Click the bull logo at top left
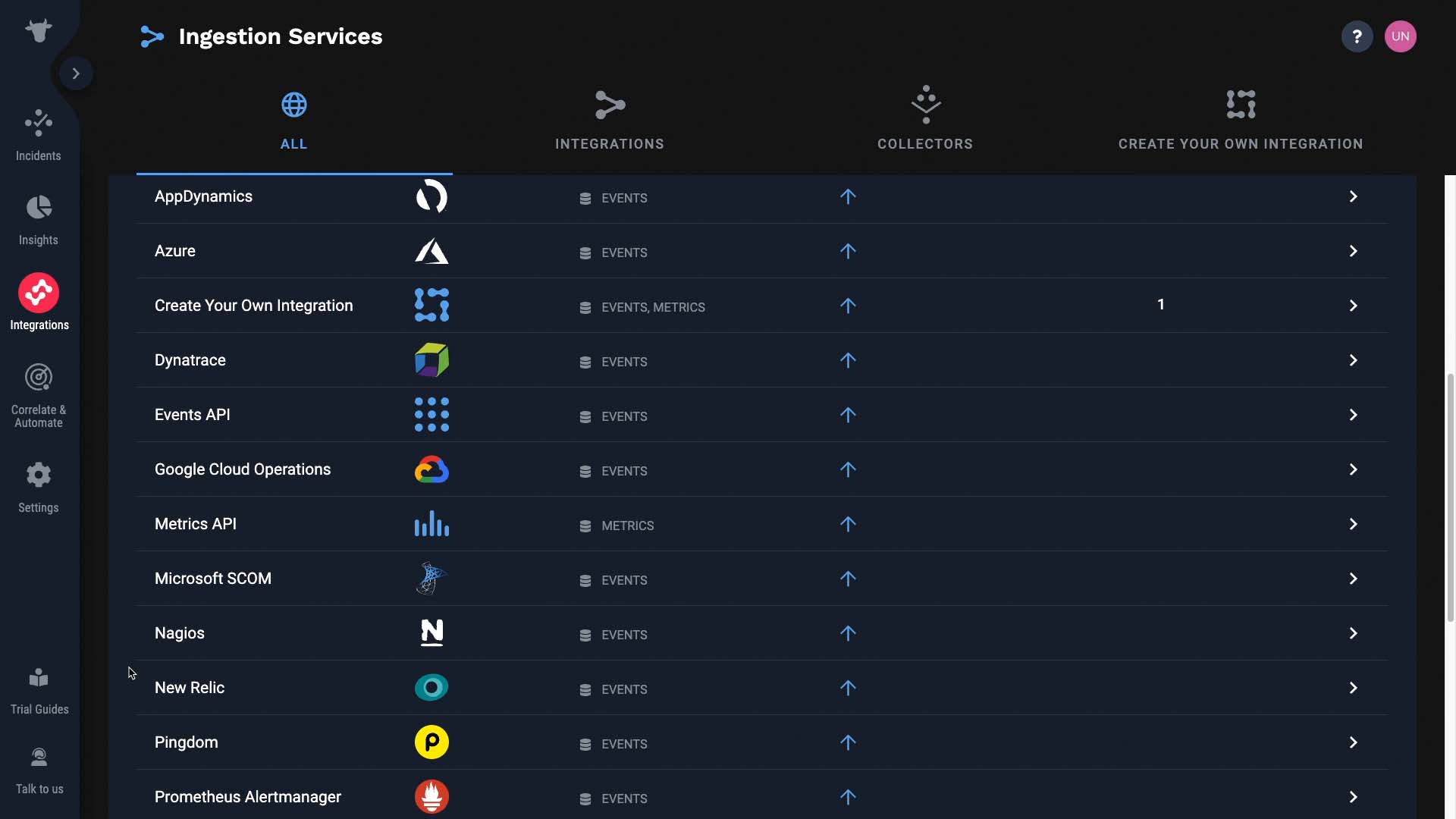Image resolution: width=1456 pixels, height=819 pixels. point(39,30)
